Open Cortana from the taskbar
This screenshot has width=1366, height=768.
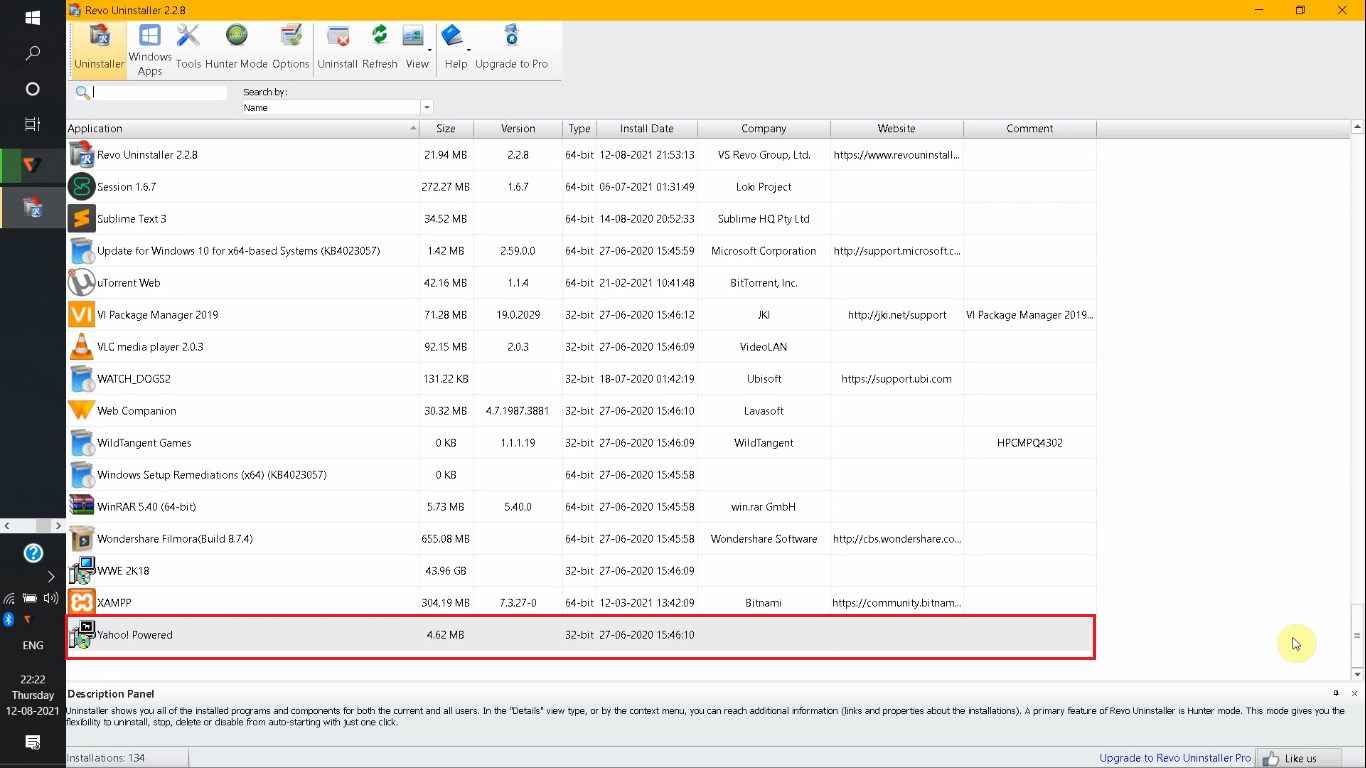point(32,89)
